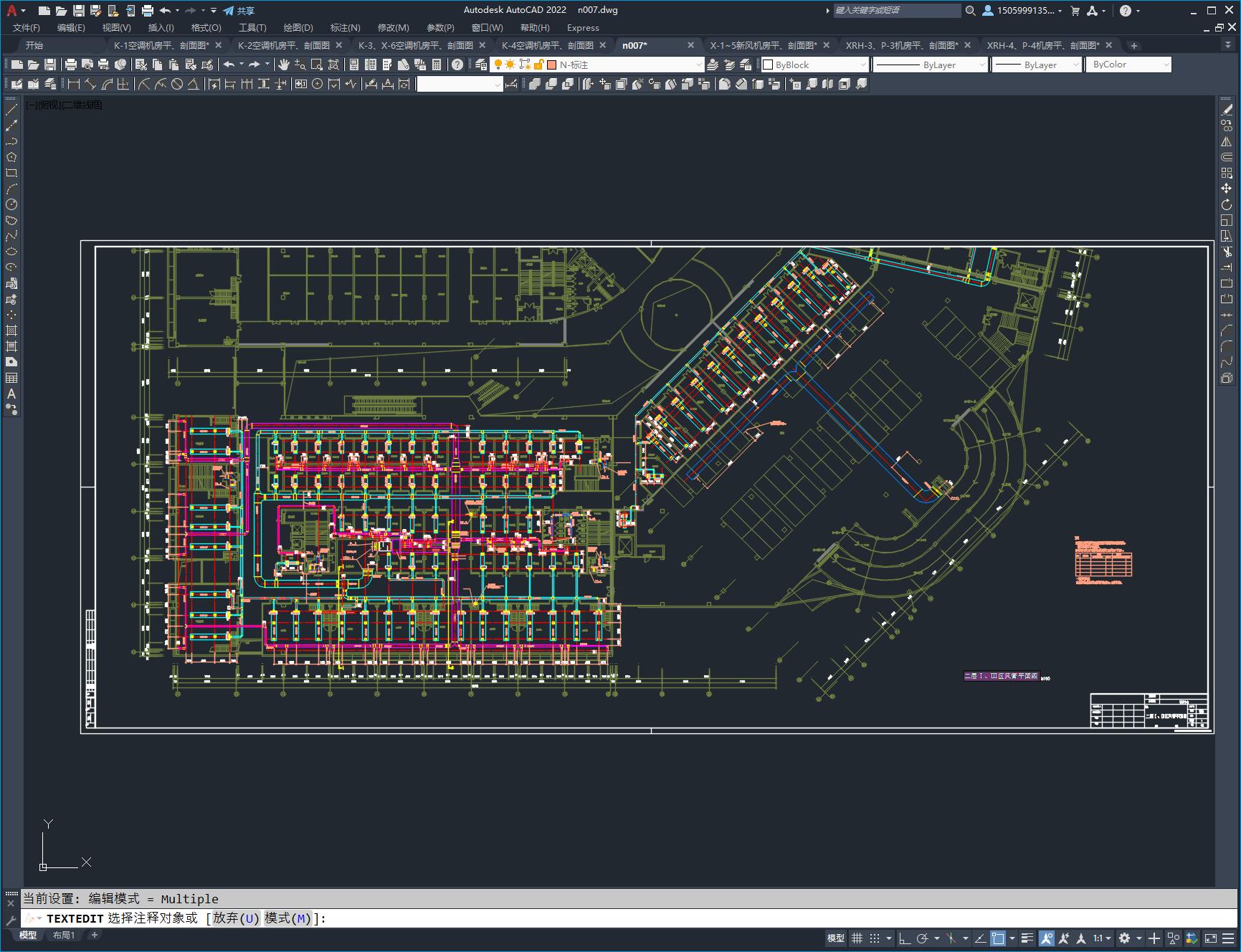
Task: Open the ByColor plot style dropdown
Action: tap(1166, 65)
